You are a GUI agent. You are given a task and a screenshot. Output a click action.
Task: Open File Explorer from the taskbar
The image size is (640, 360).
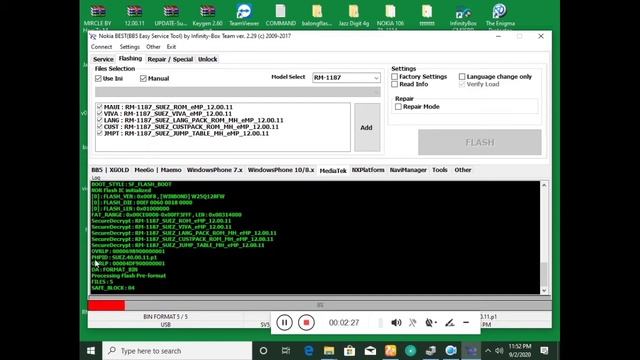(x=329, y=351)
